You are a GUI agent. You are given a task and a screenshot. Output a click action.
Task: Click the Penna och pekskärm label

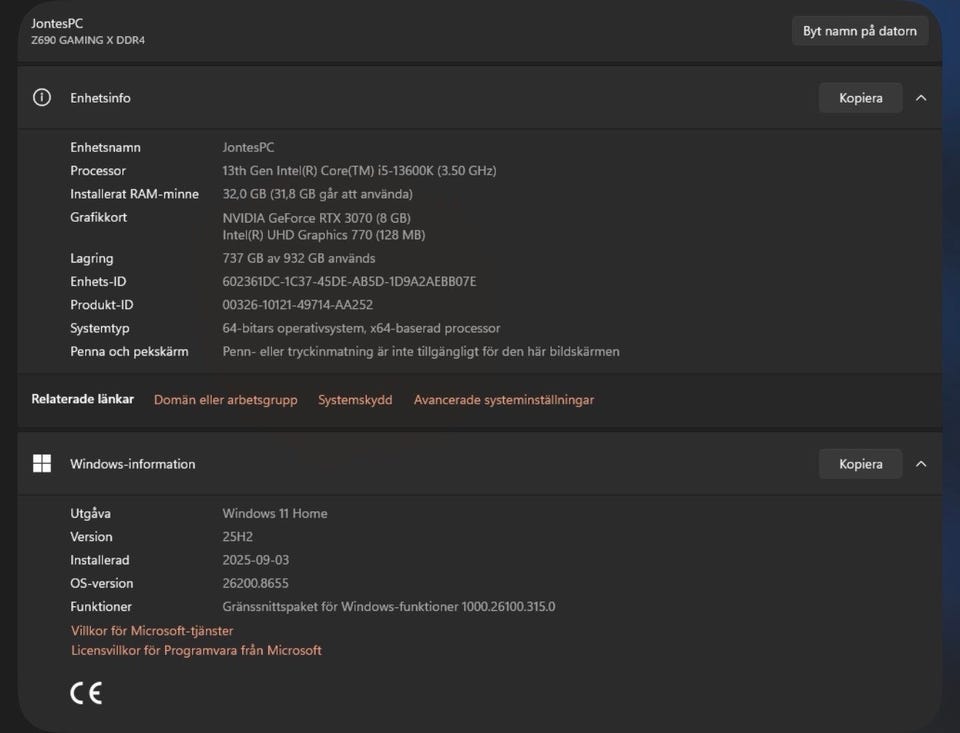[x=129, y=351]
